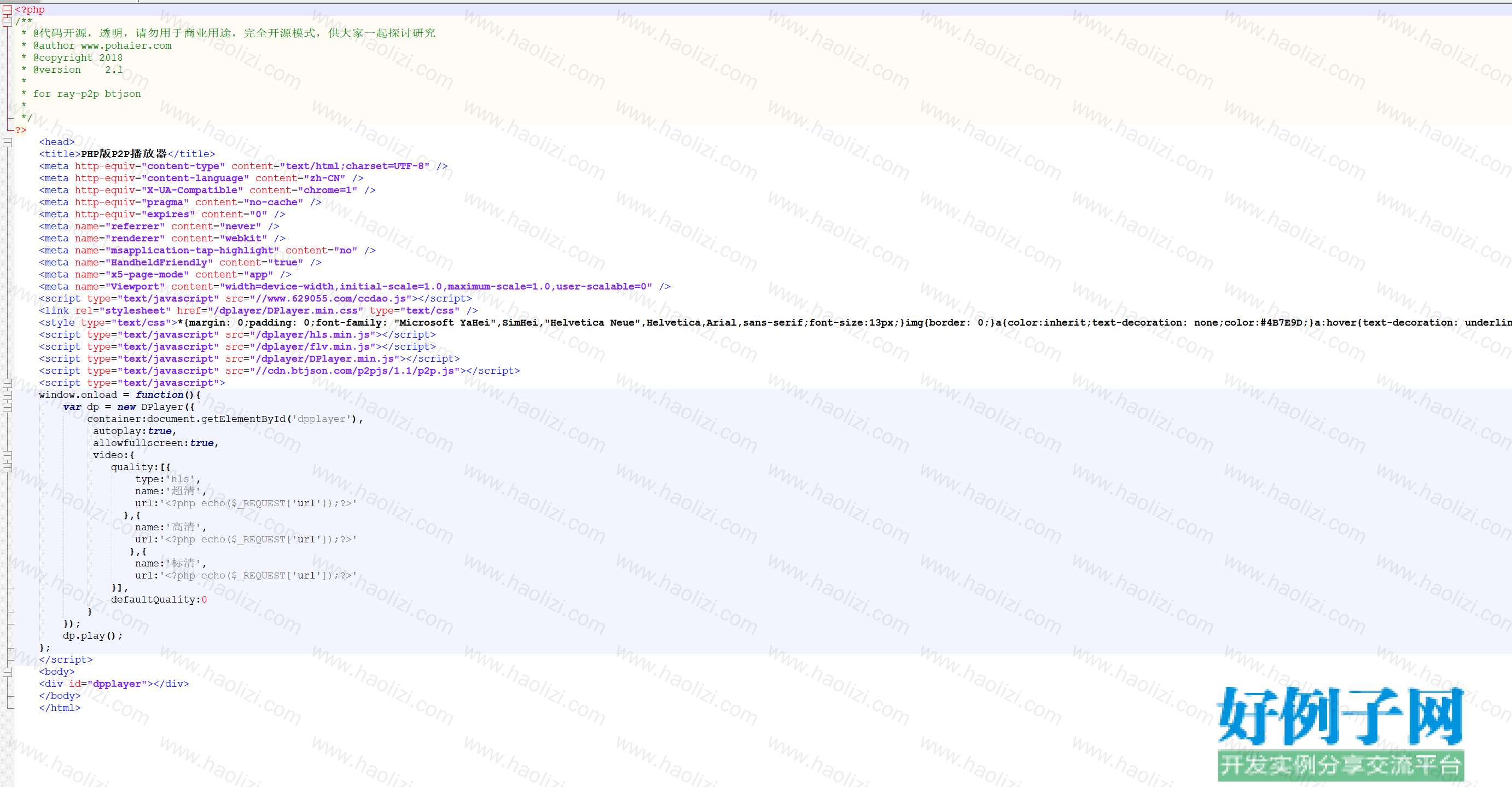The image size is (1512, 787).
Task: Click the 'for ray-p2p btjson' comment
Action: [87, 94]
